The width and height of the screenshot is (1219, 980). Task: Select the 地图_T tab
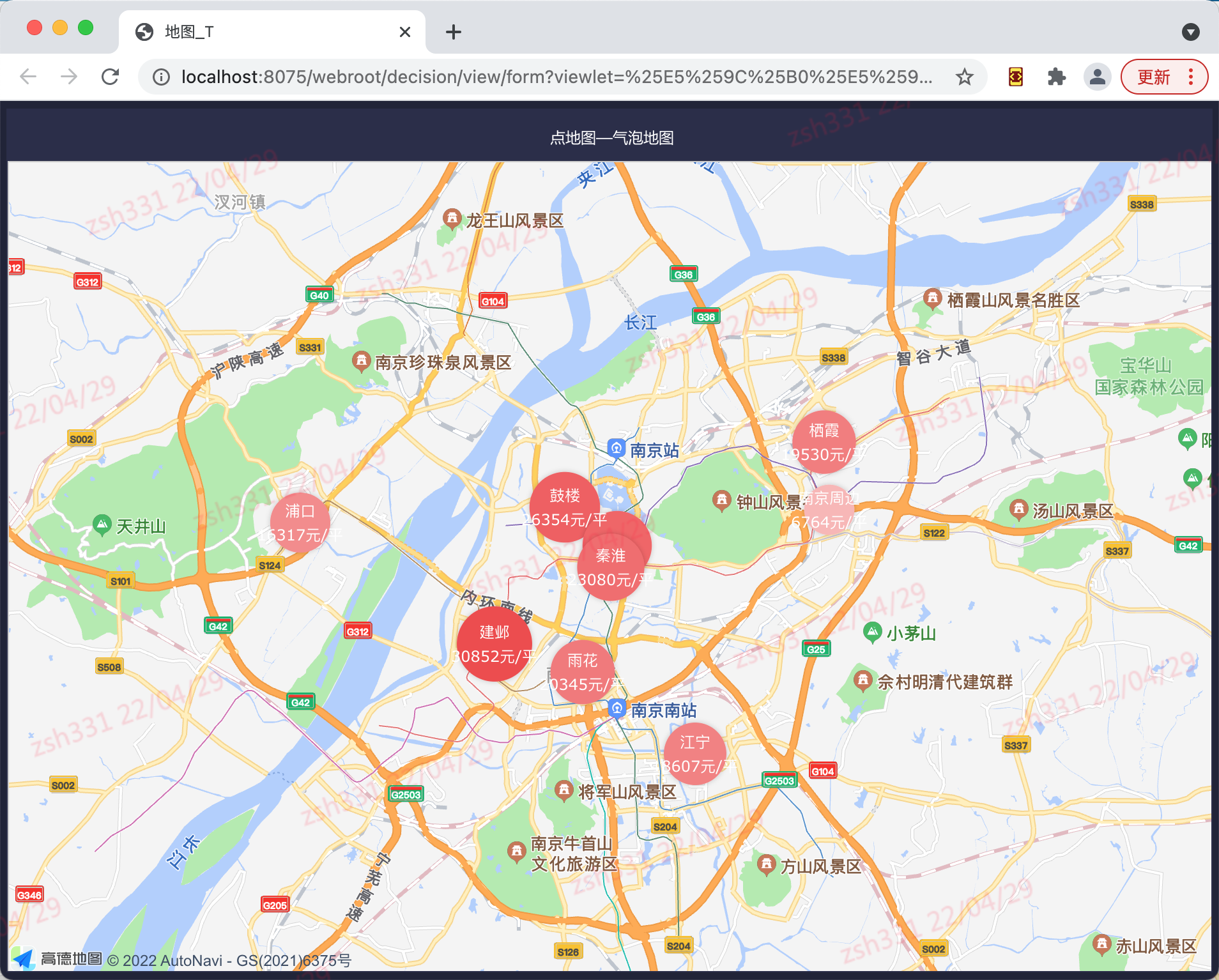tap(272, 32)
